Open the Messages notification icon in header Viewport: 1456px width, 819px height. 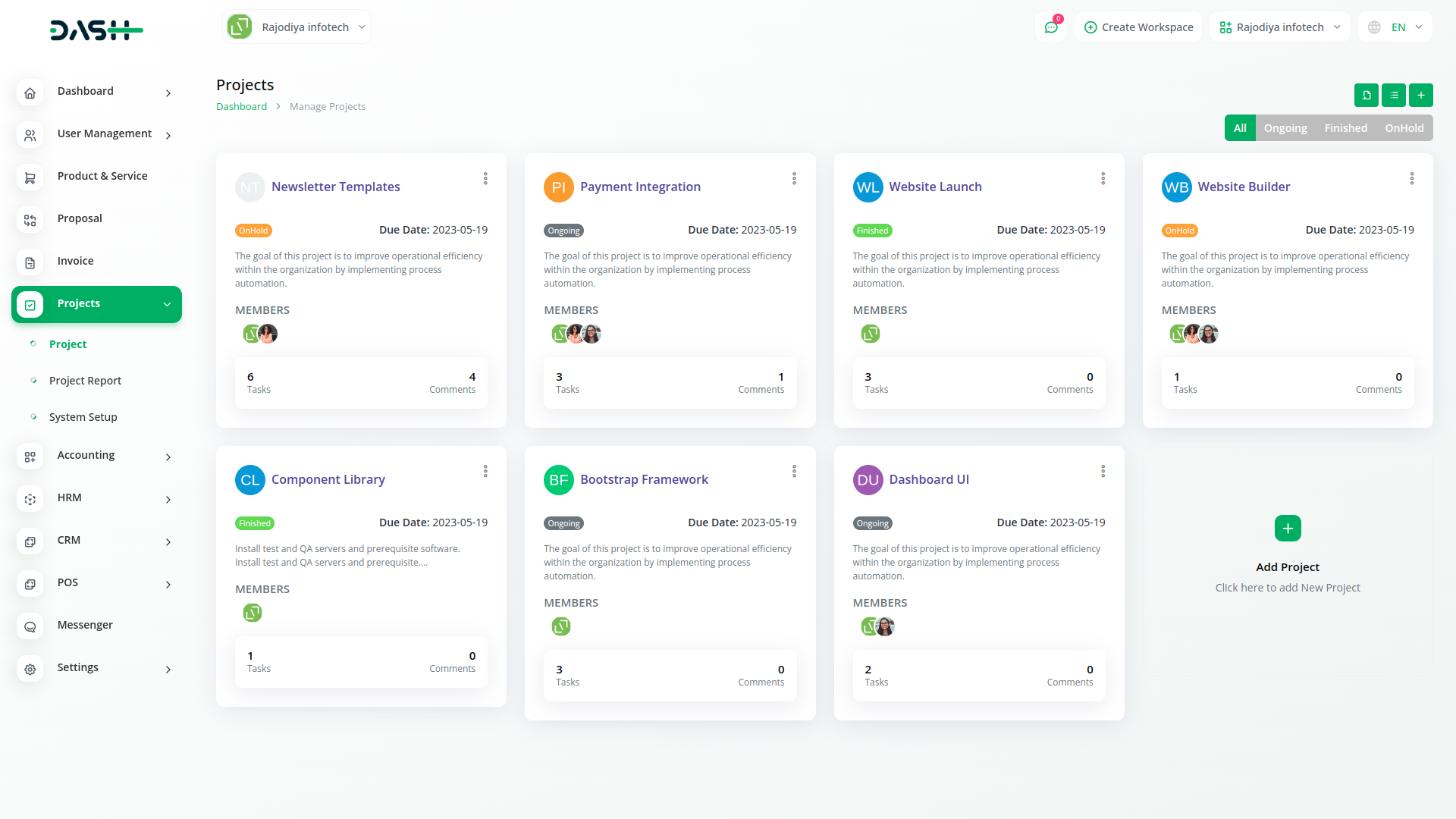[1051, 27]
